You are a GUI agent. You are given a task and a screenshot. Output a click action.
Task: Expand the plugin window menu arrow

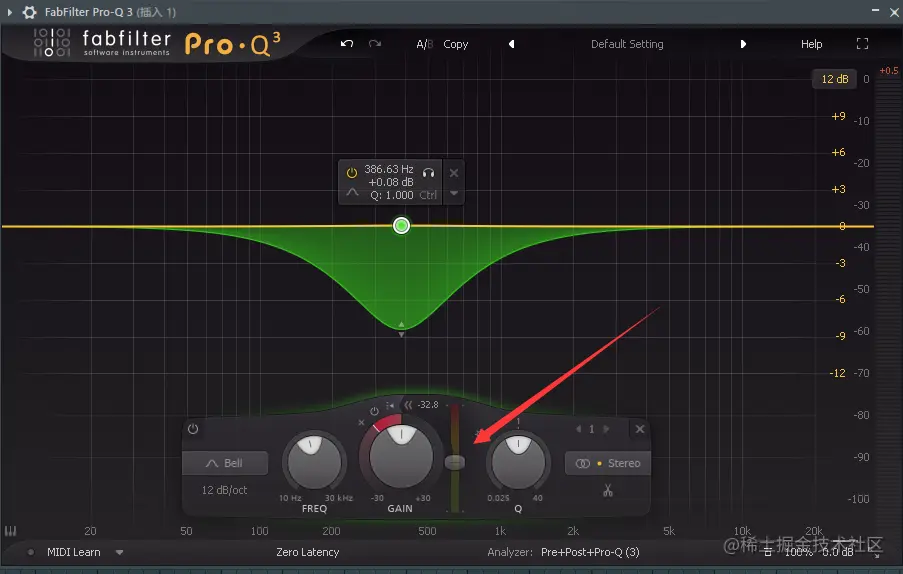point(9,12)
